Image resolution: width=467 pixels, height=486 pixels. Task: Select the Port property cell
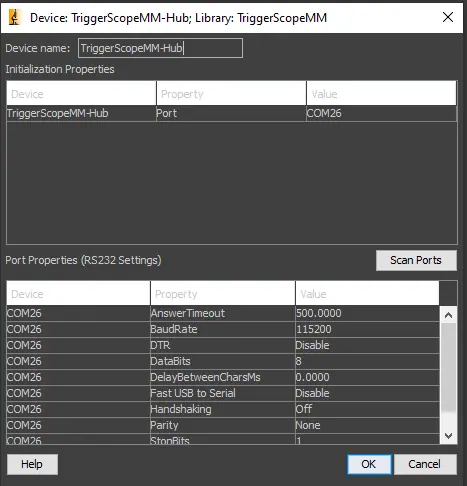tap(231, 113)
